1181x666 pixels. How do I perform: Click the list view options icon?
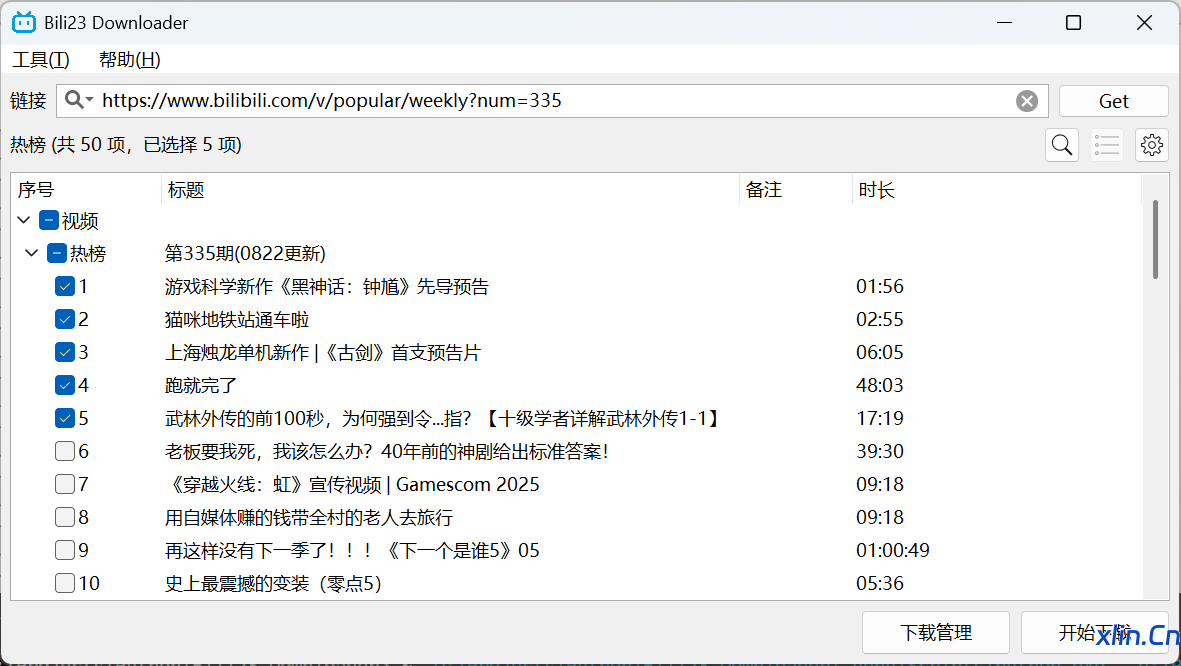(1107, 145)
